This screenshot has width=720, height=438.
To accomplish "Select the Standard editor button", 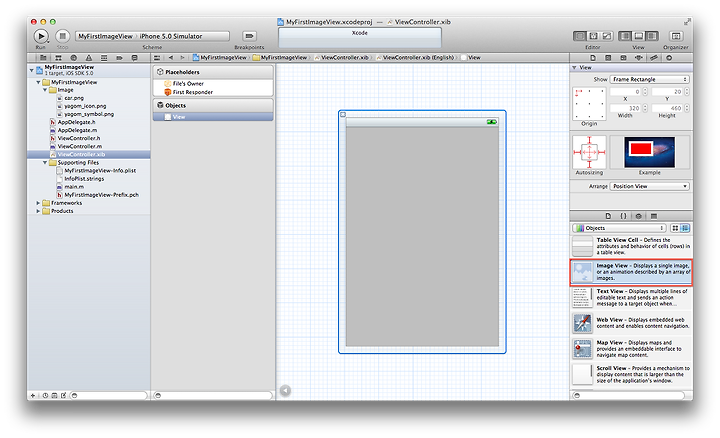I will [x=580, y=36].
